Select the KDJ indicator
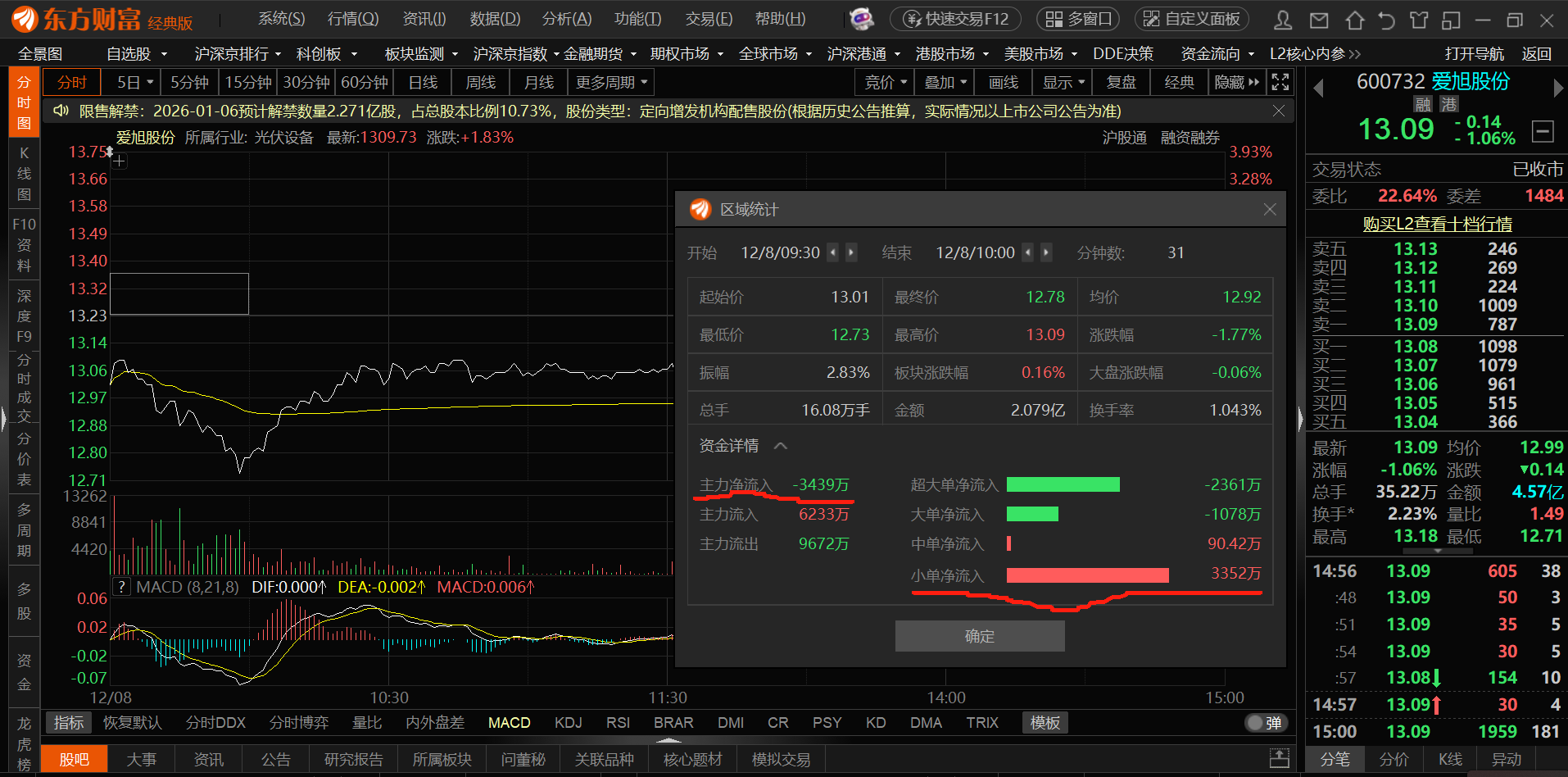 pyautogui.click(x=569, y=723)
